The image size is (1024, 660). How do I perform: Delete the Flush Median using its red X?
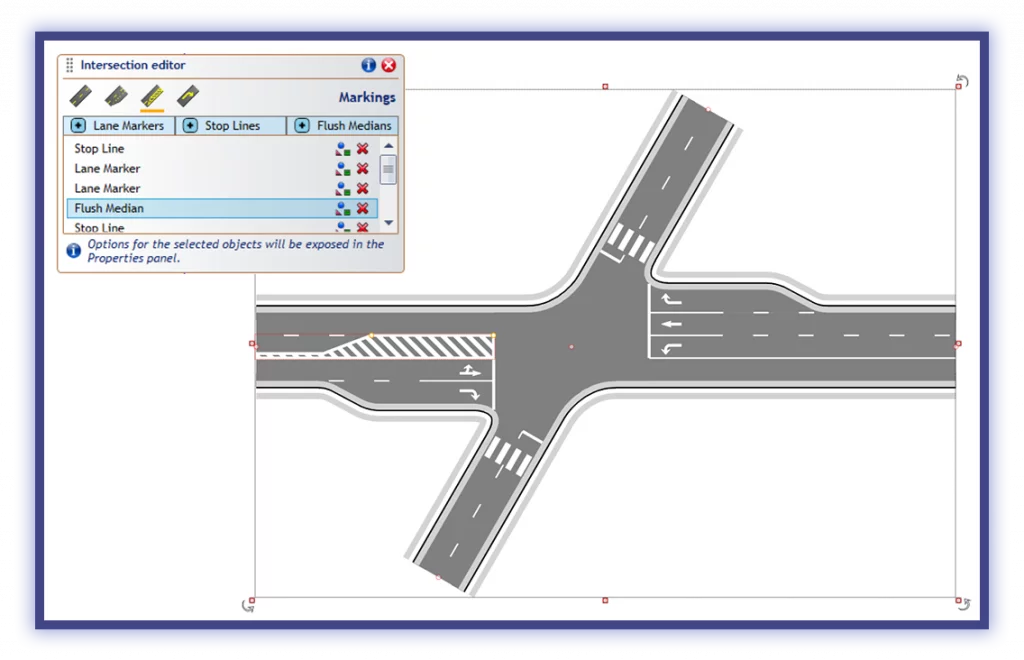click(362, 207)
